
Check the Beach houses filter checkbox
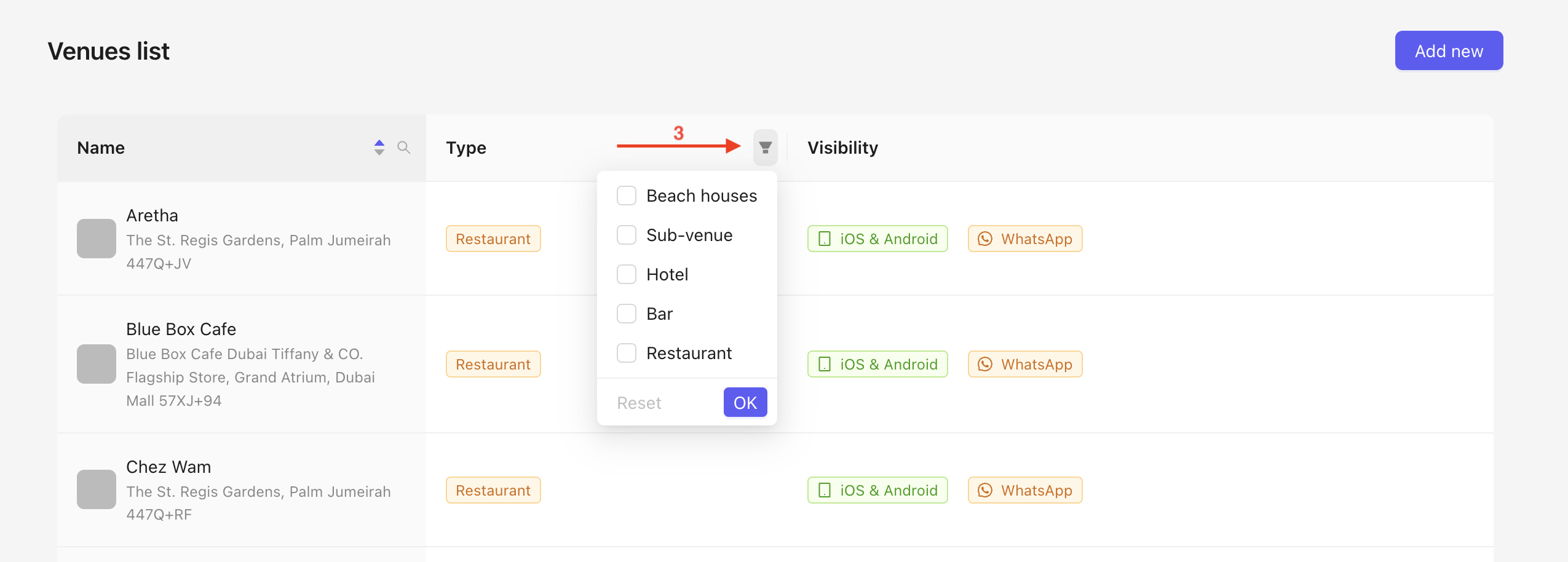627,196
